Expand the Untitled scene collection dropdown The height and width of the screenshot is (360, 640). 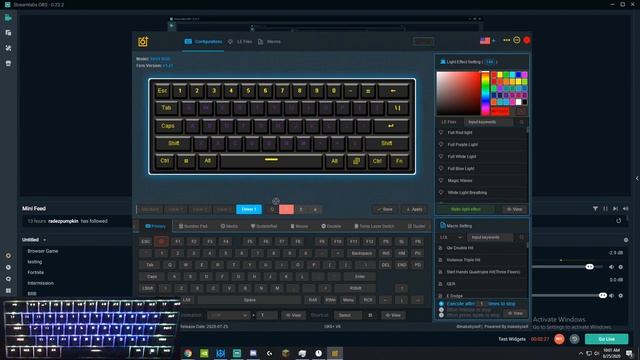[44, 240]
